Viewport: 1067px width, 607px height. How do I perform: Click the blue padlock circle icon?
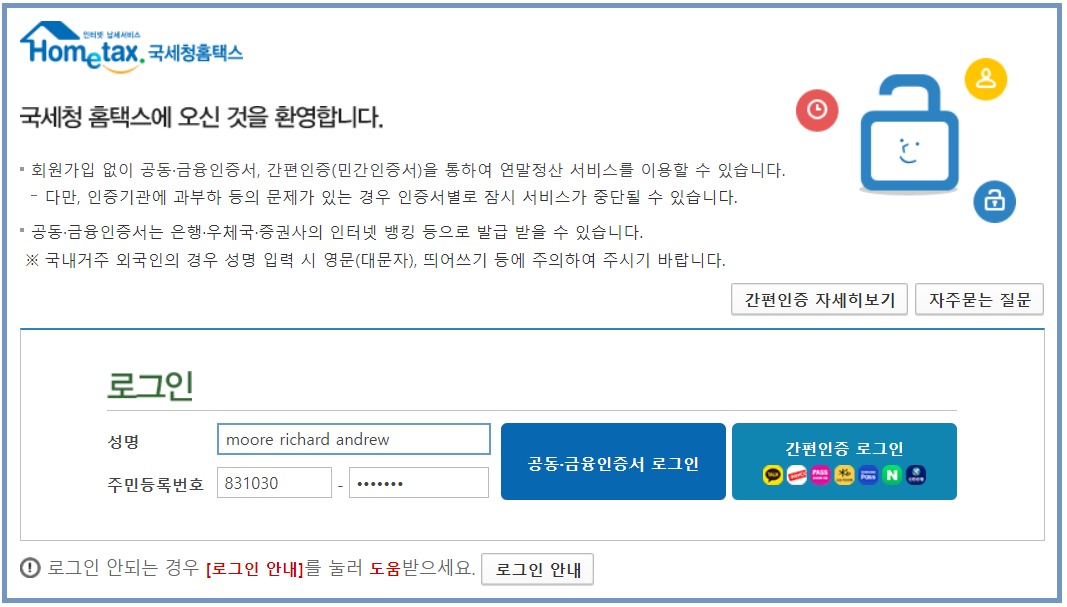tap(994, 201)
